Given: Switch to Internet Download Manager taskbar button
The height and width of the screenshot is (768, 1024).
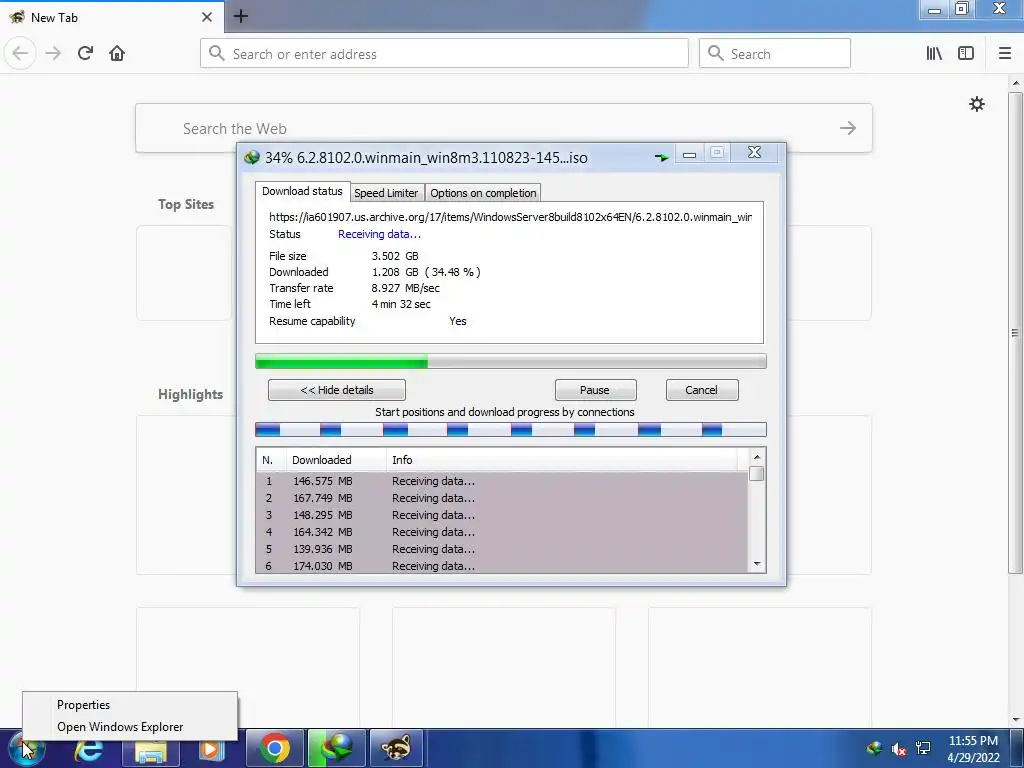Looking at the screenshot, I should (336, 748).
